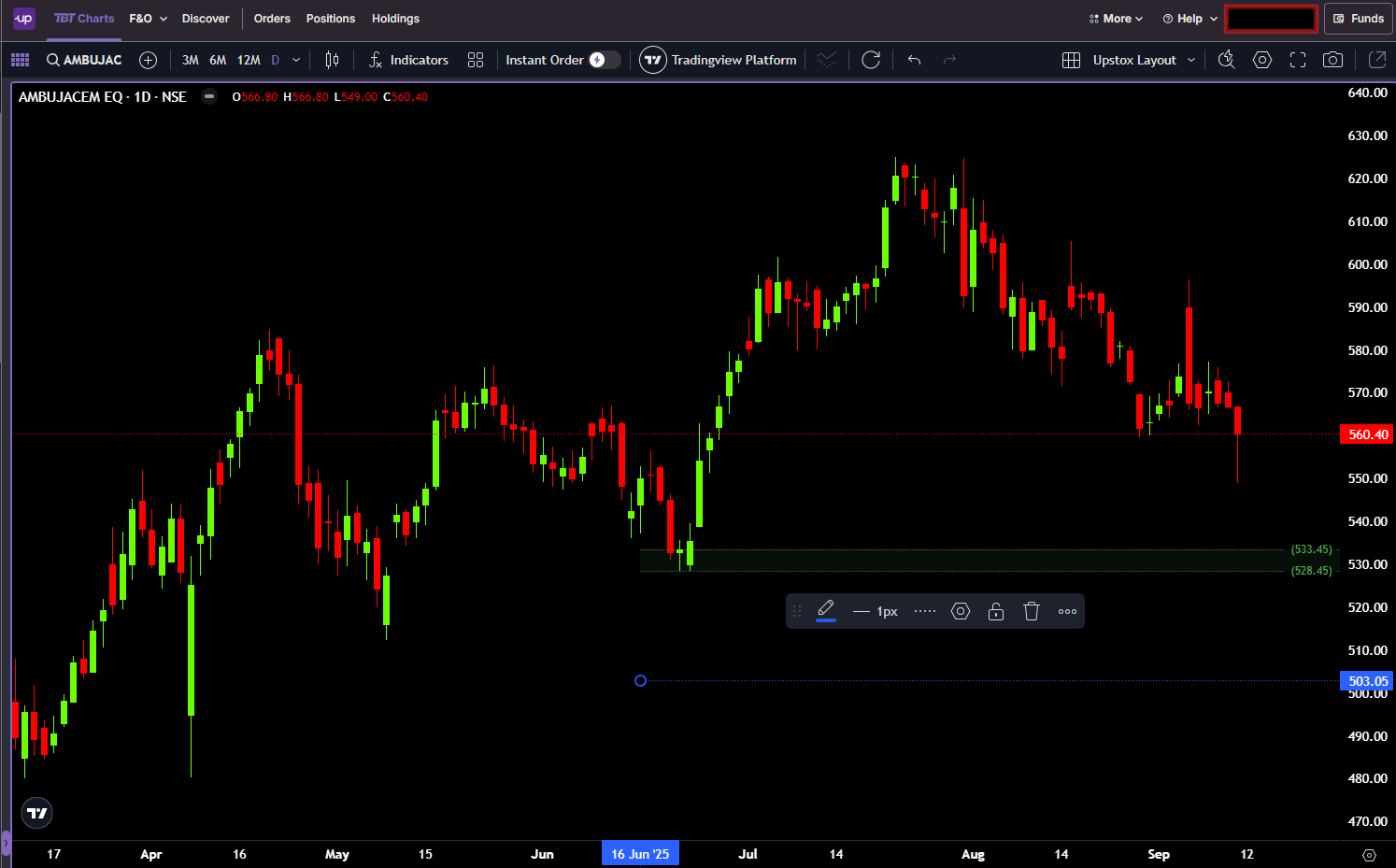Open the Orders tab
This screenshot has height=868, width=1396.
(272, 19)
